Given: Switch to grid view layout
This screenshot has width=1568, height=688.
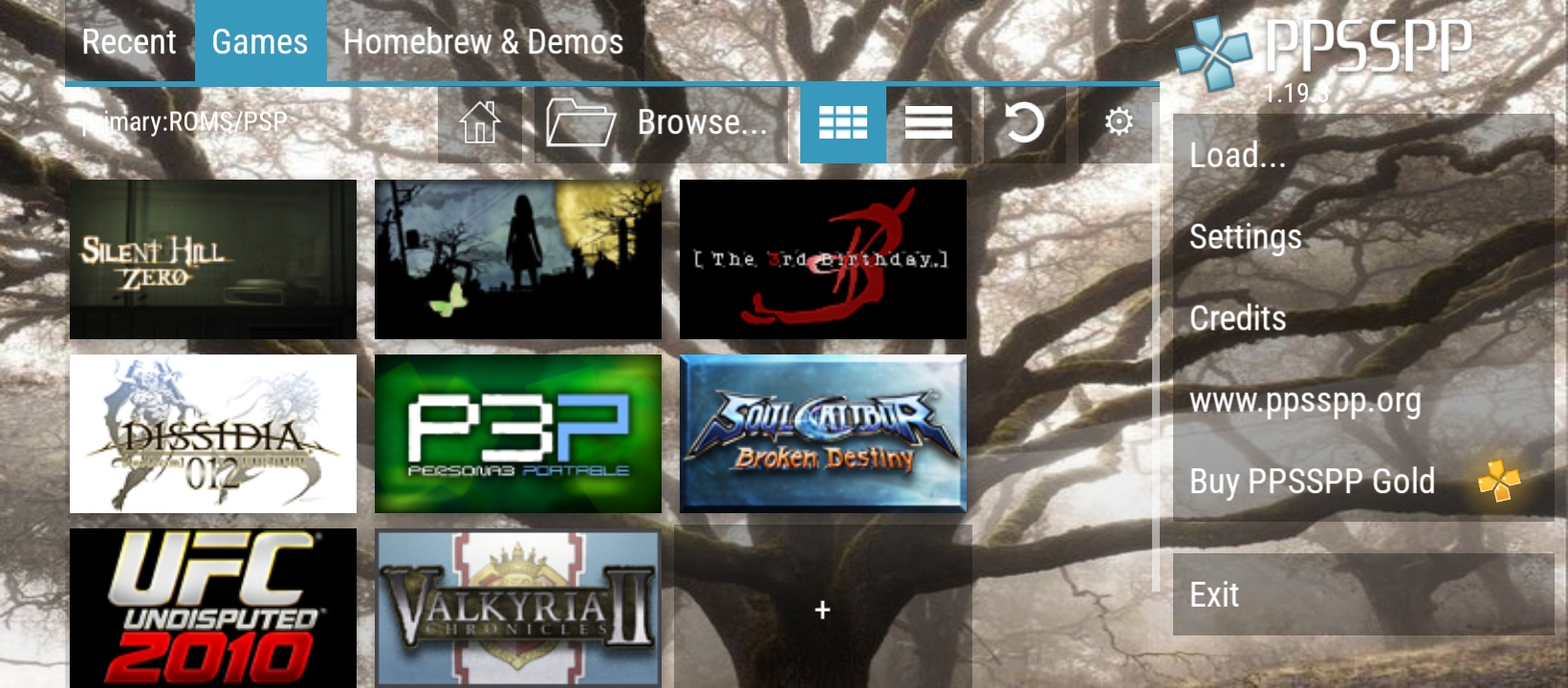Looking at the screenshot, I should (842, 123).
